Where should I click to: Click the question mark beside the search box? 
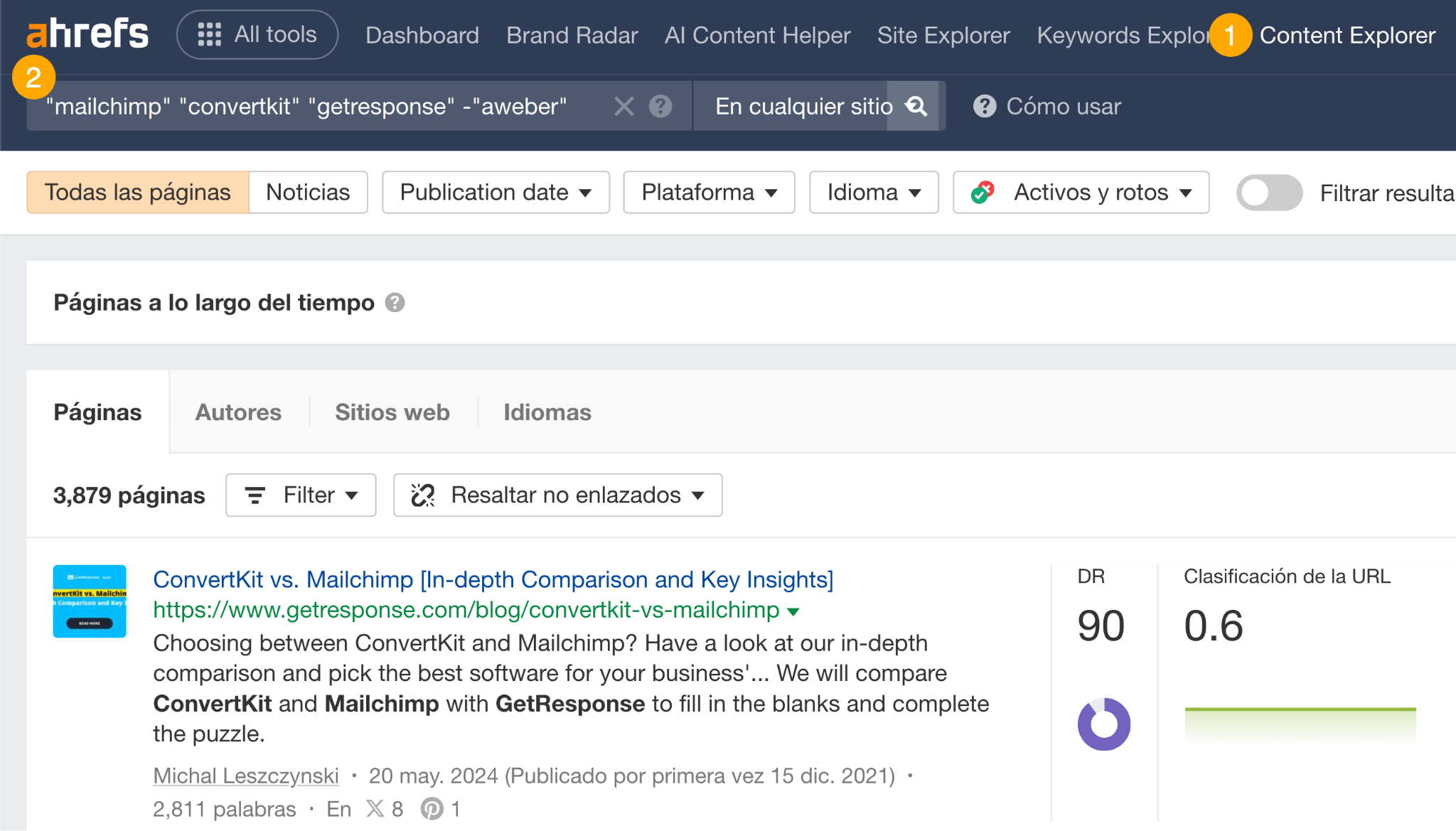click(660, 106)
